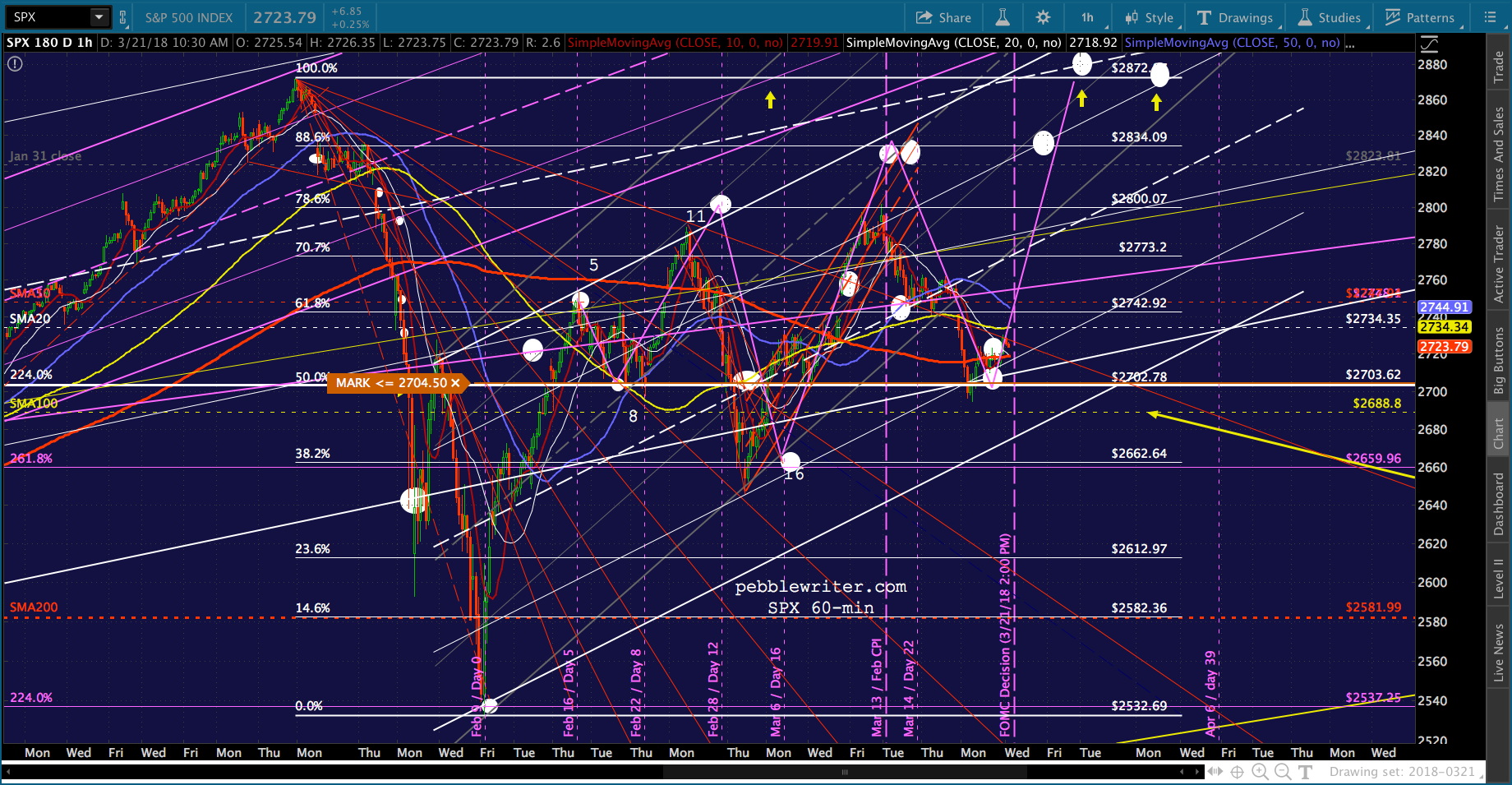The image size is (1512, 785).
Task: Expand the SPX symbol dropdown arrow
Action: pyautogui.click(x=99, y=17)
